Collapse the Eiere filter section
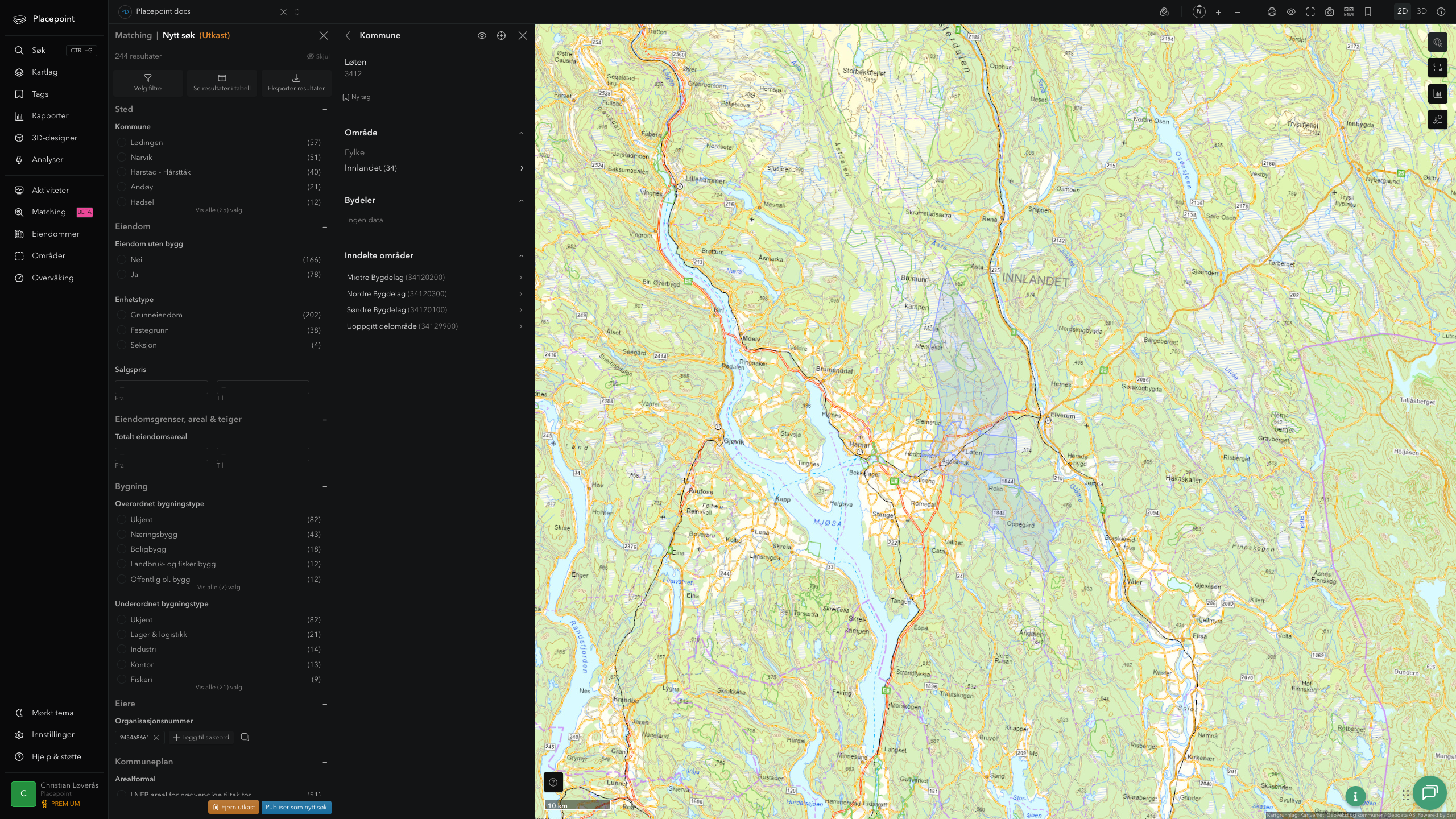1456x819 pixels. point(325,704)
